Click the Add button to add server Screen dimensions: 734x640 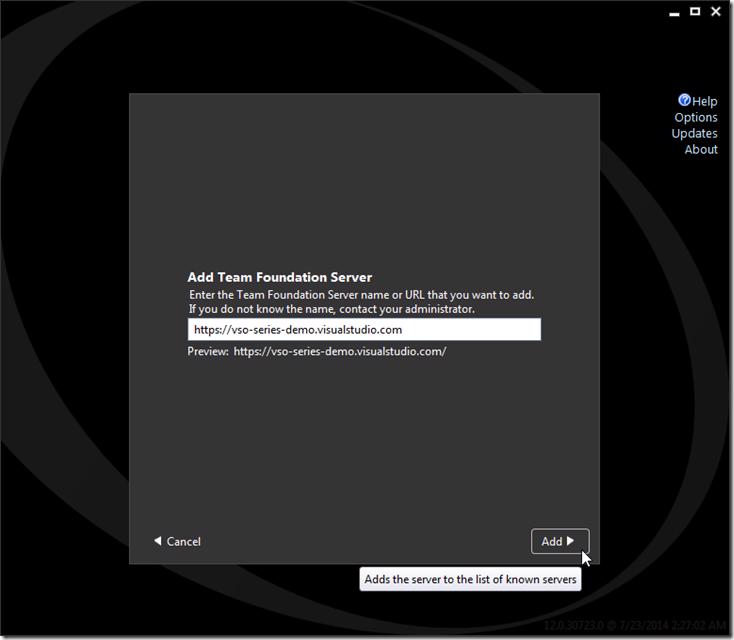click(x=560, y=541)
